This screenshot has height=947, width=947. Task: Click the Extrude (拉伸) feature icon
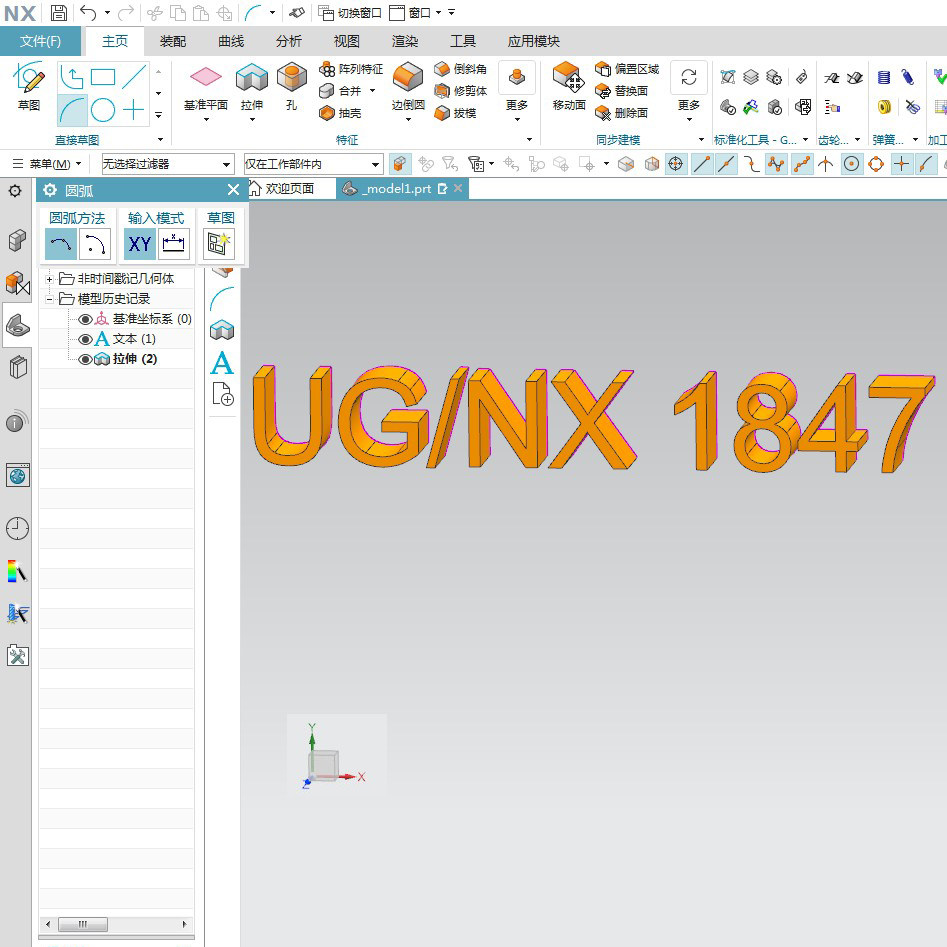[252, 77]
